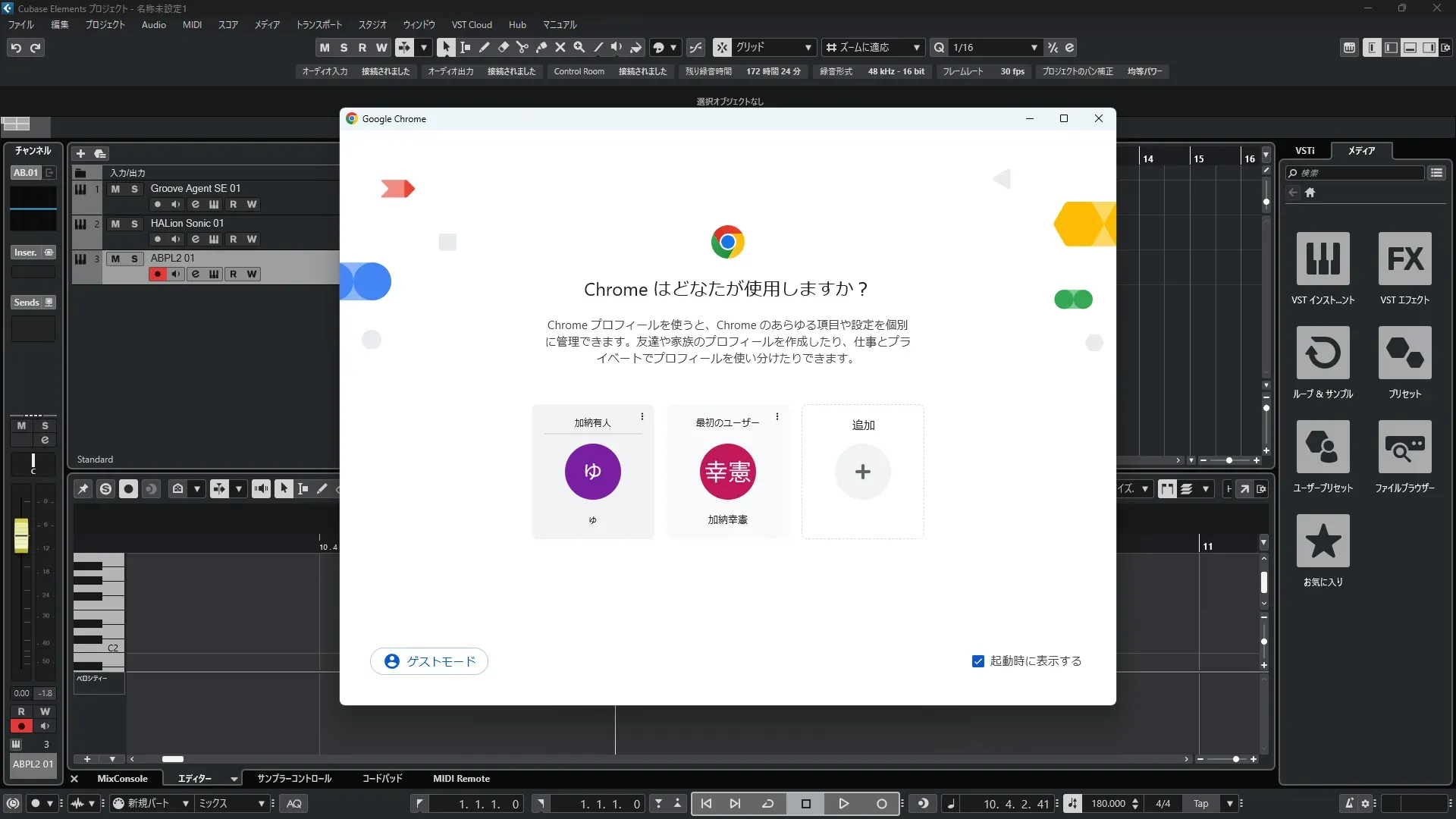The width and height of the screenshot is (1456, 819).
Task: Click the VST インスト..ント media icon
Action: [1323, 259]
